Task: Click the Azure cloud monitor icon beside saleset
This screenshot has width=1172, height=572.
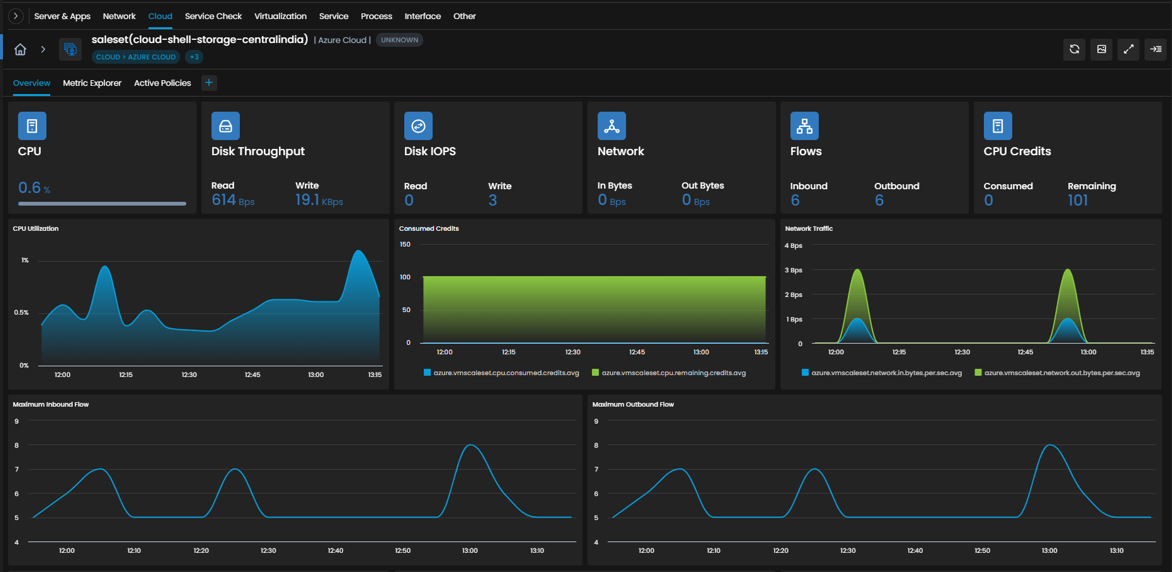Action: click(x=70, y=49)
